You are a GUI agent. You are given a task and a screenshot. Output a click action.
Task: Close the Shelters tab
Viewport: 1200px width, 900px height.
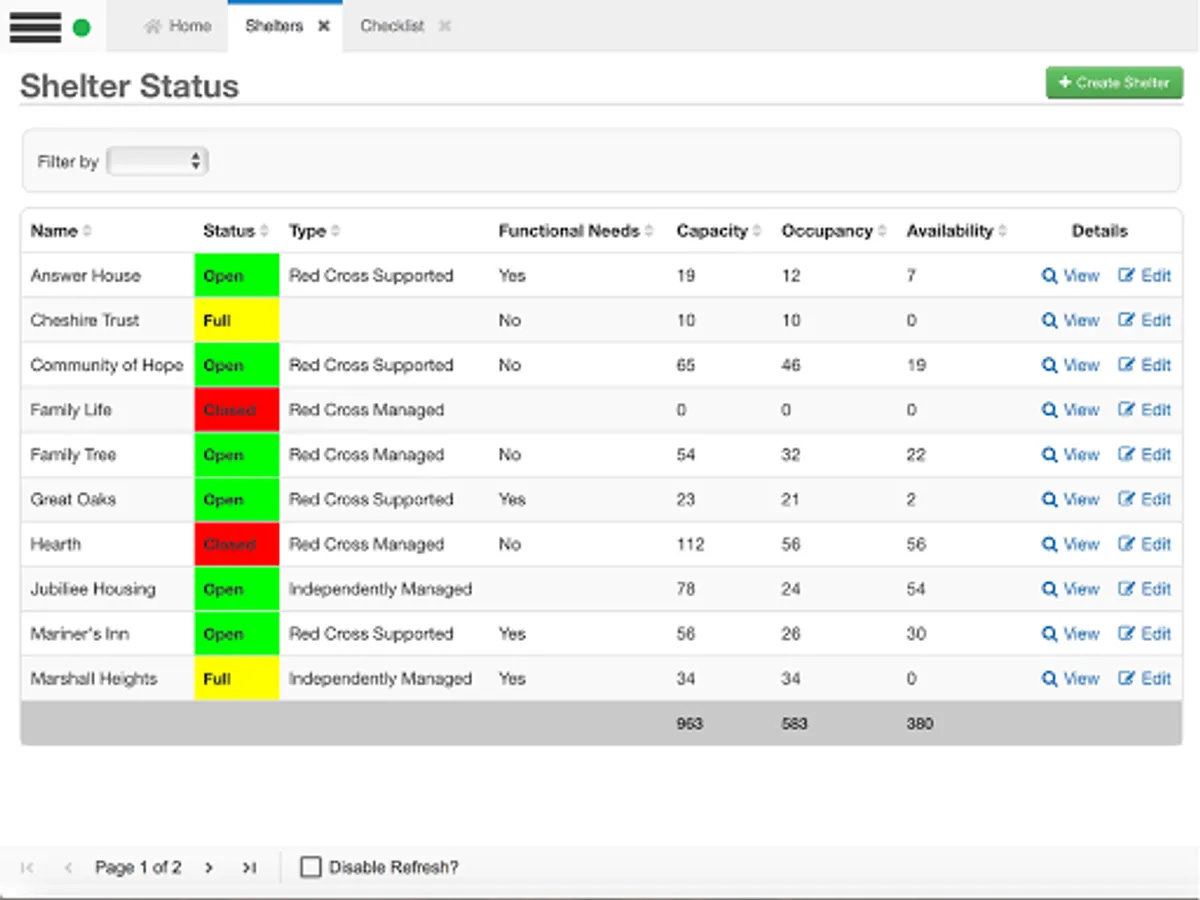click(x=324, y=26)
